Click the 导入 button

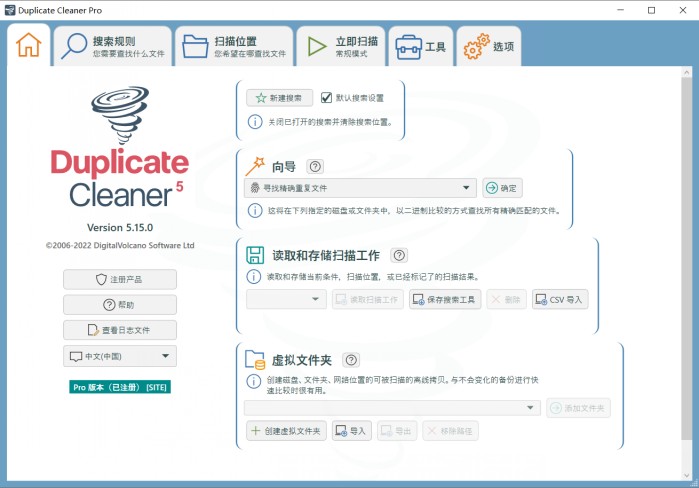click(x=352, y=431)
